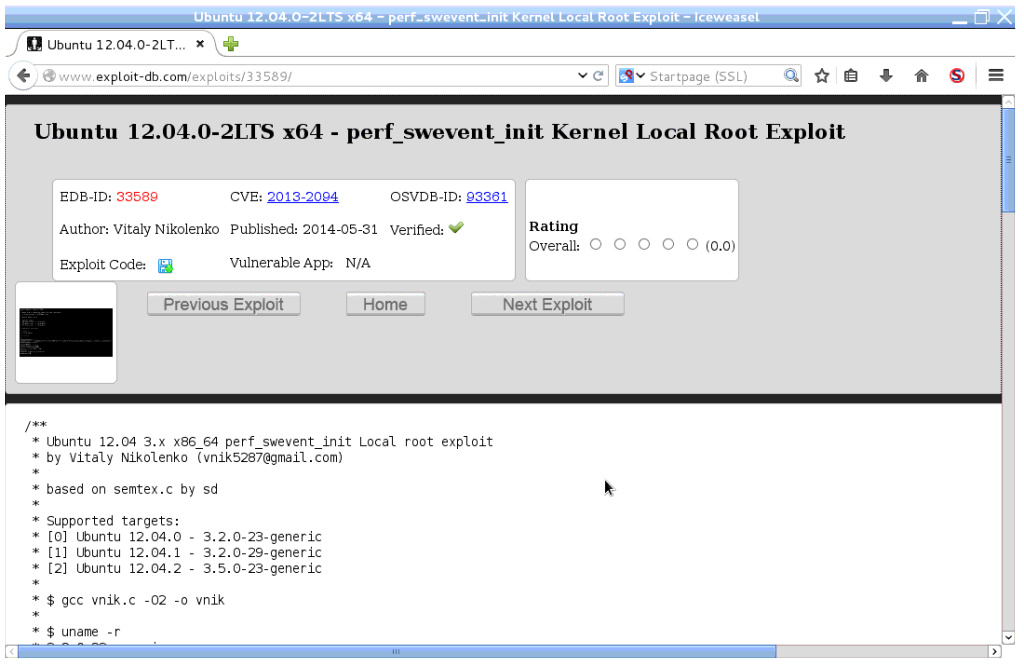The width and height of the screenshot is (1024, 667).
Task: Click the site identity globe icon
Action: point(49,76)
